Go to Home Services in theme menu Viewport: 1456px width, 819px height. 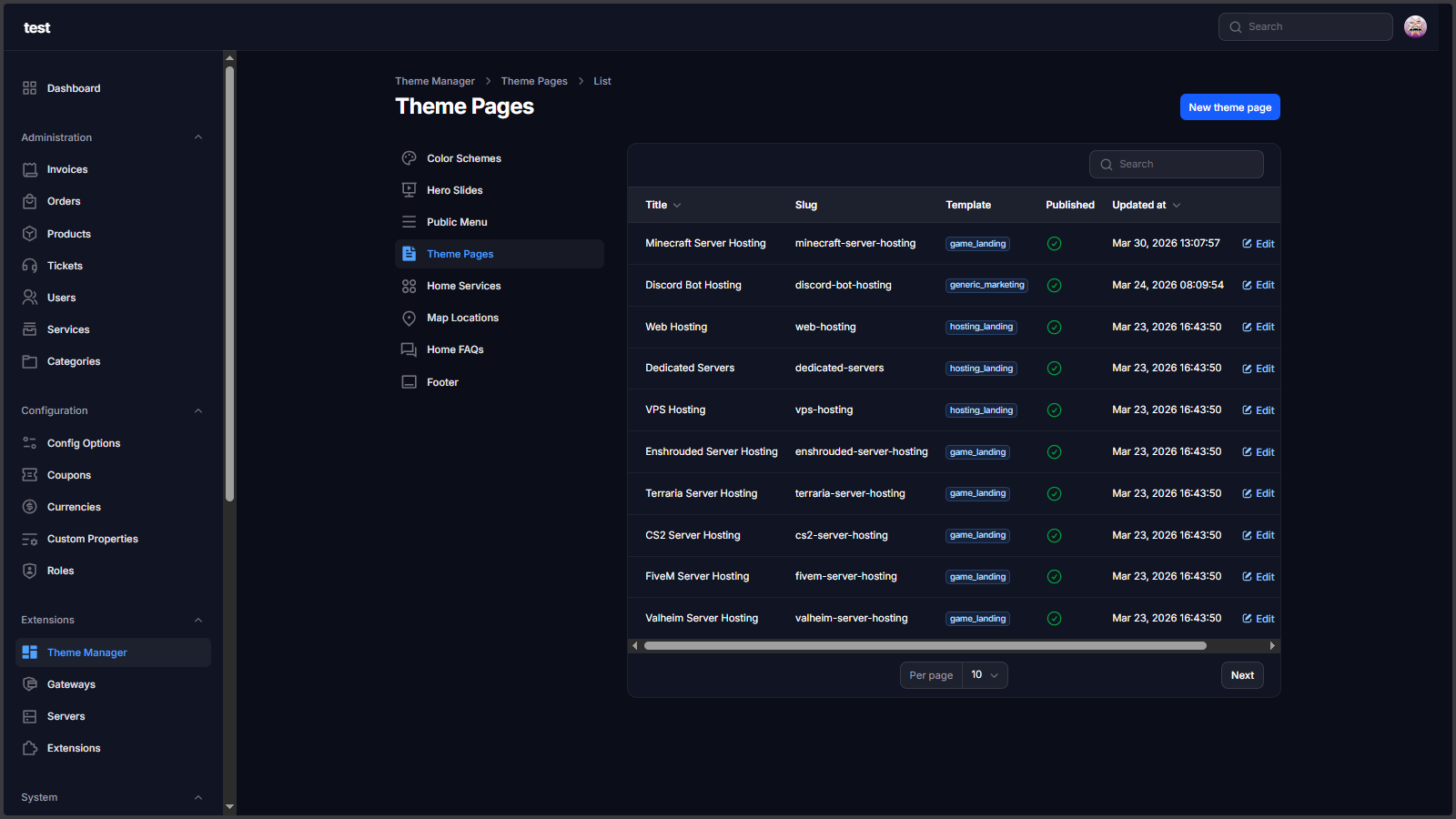pyautogui.click(x=463, y=286)
